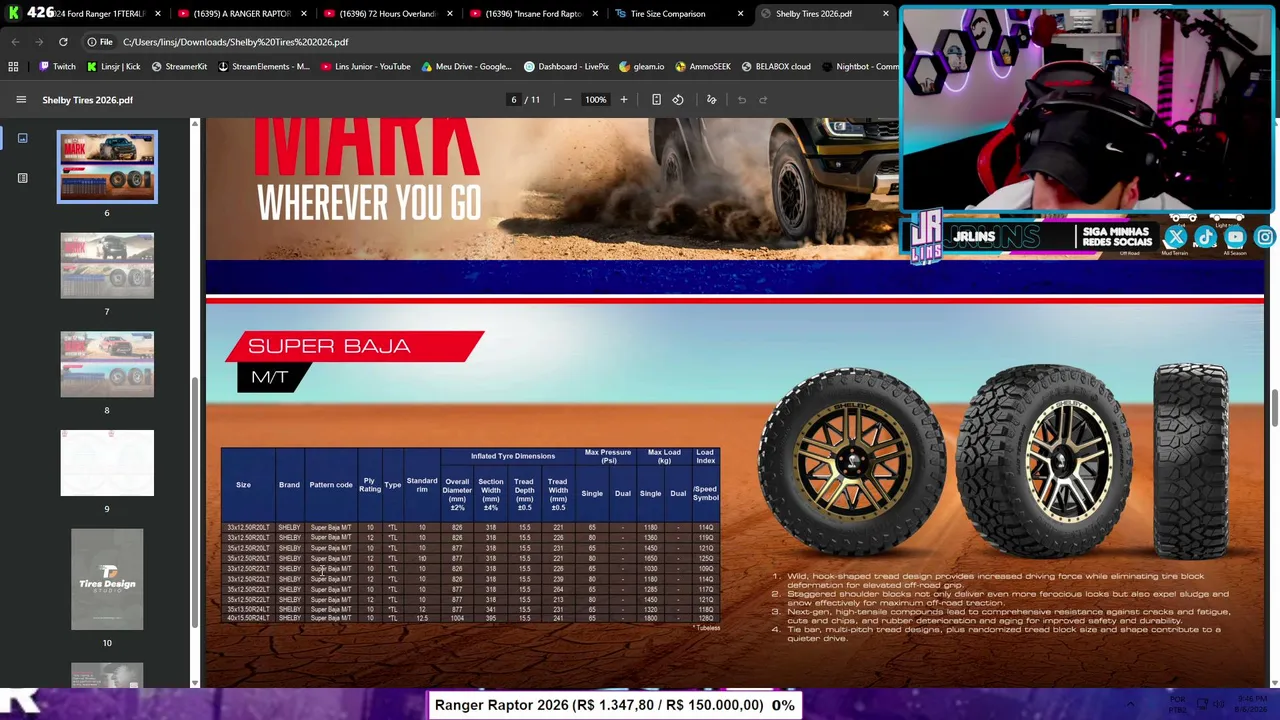Zoom out of the PDF
This screenshot has height=720, width=1280.
568,99
